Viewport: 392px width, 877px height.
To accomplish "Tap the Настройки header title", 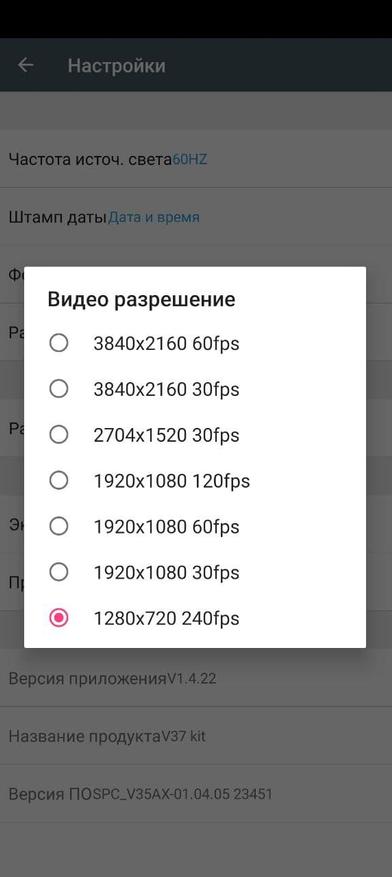I will pyautogui.click(x=116, y=65).
